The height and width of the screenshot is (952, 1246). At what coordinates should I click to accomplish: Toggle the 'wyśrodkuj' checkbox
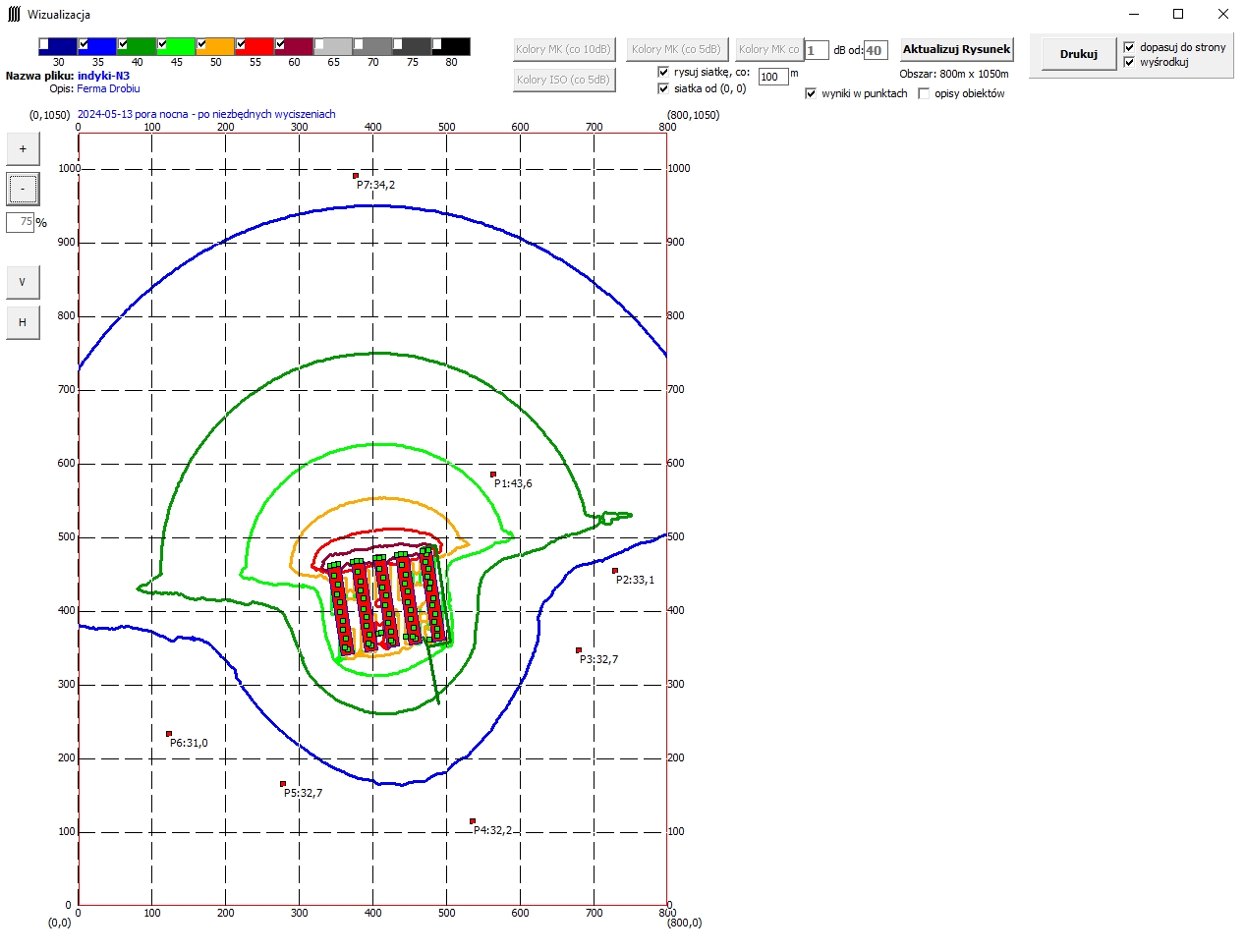(x=1129, y=62)
